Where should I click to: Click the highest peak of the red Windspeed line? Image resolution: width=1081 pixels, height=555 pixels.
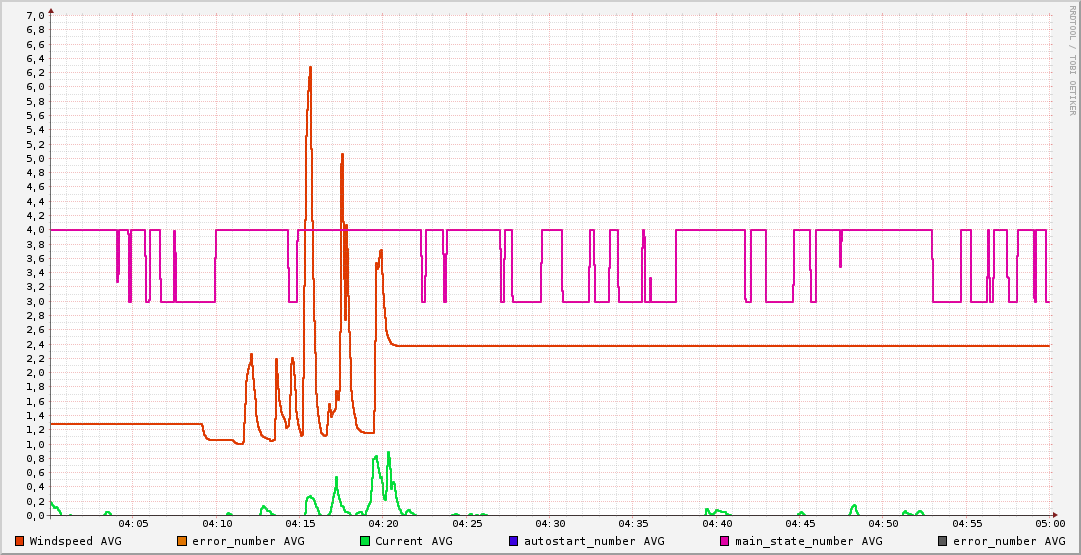[x=310, y=68]
